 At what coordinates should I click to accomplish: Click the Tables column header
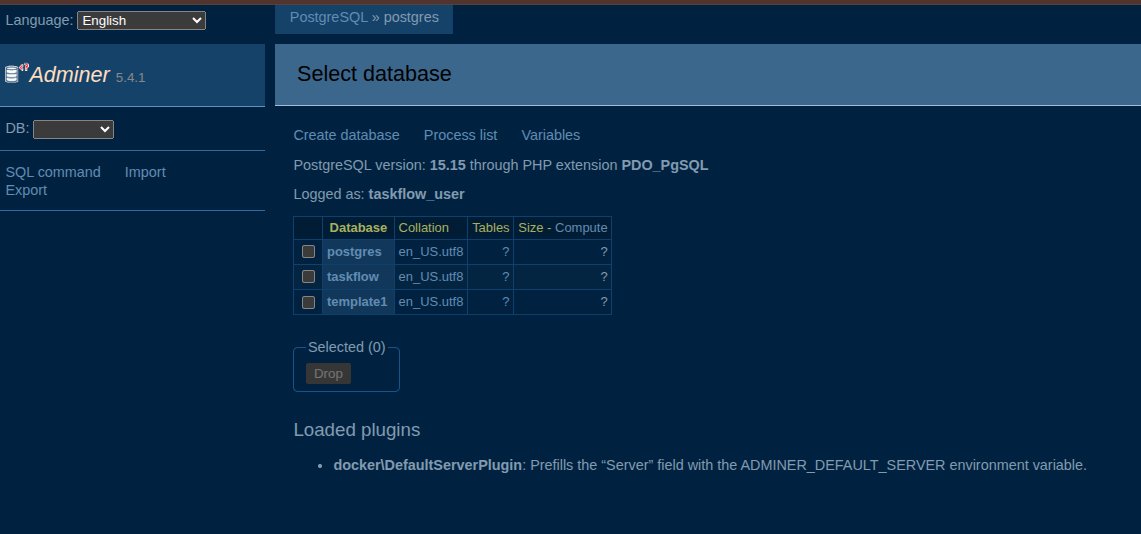click(490, 228)
